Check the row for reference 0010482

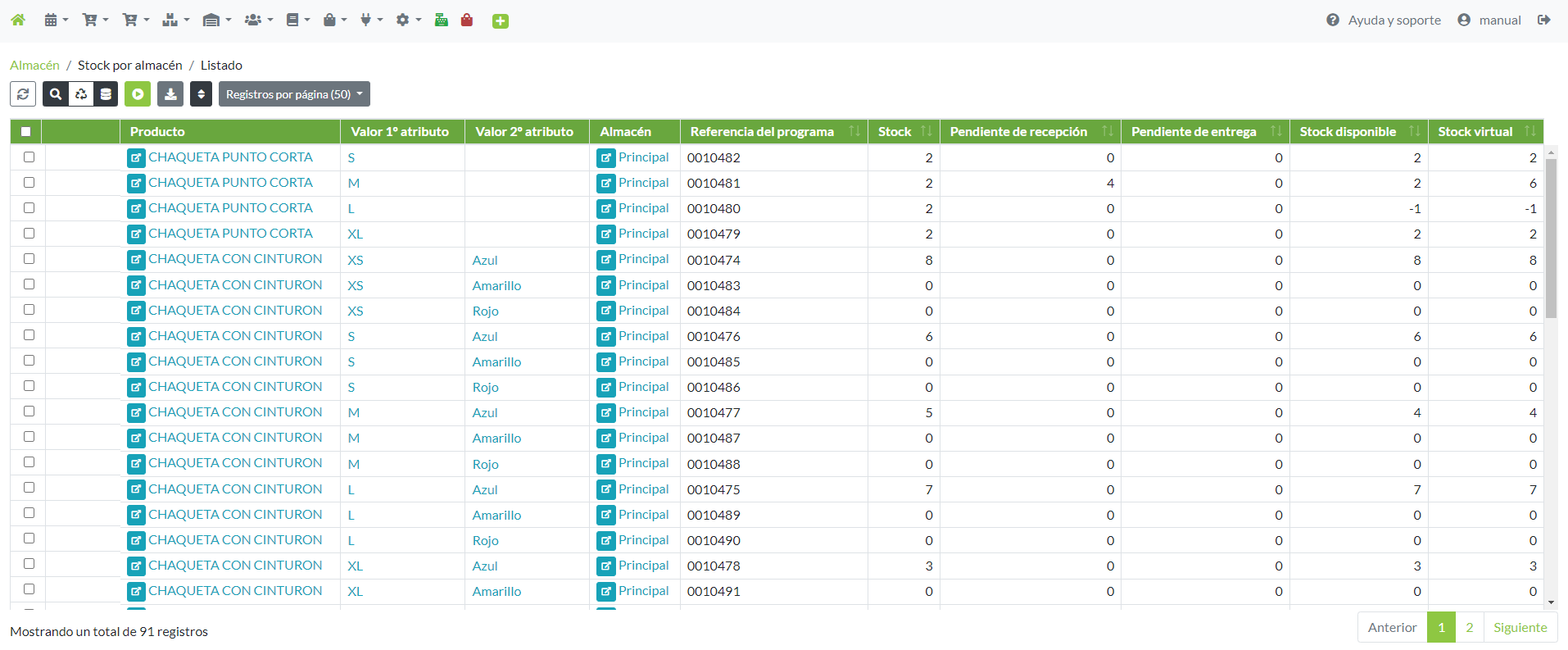click(x=29, y=157)
